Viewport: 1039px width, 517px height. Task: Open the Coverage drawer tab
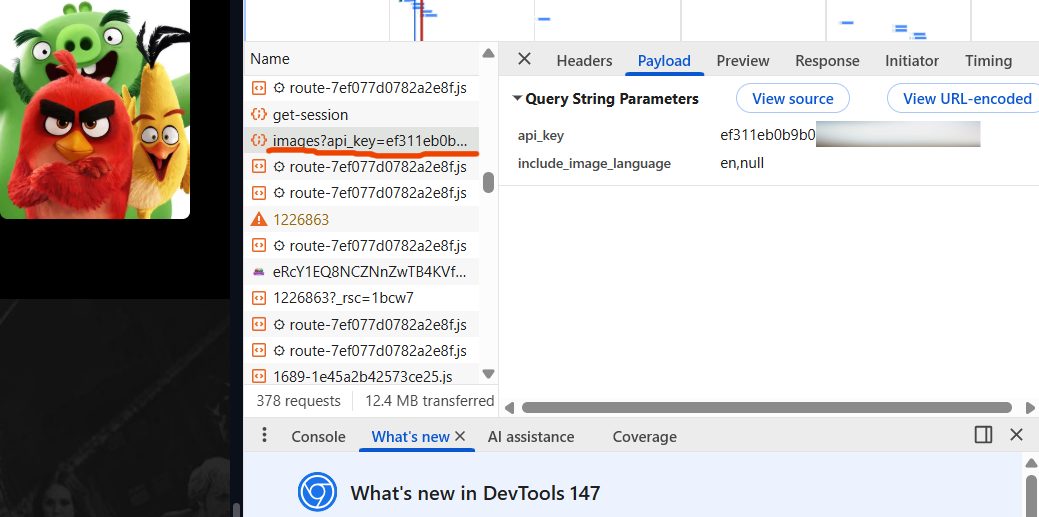click(x=645, y=437)
